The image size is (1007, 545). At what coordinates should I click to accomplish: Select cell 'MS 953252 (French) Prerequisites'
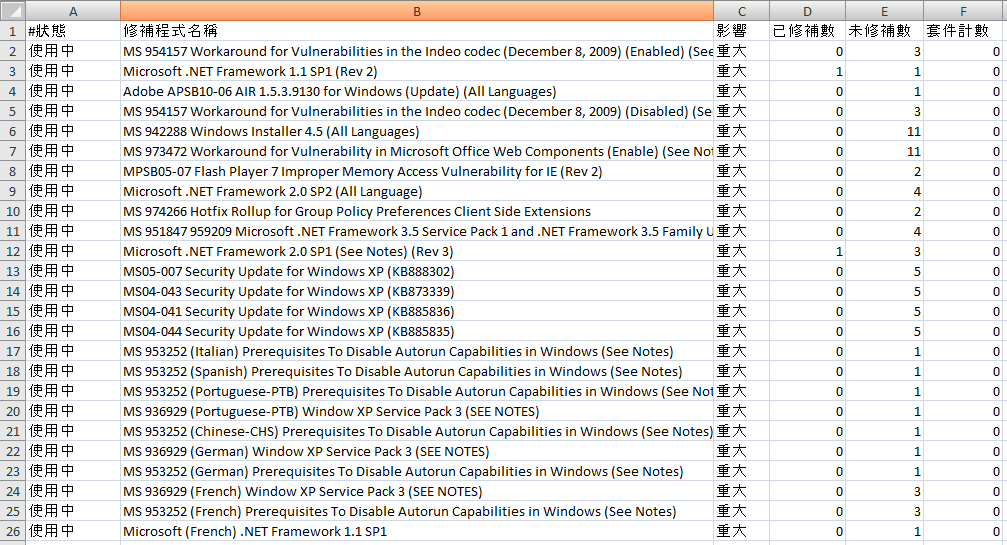417,511
